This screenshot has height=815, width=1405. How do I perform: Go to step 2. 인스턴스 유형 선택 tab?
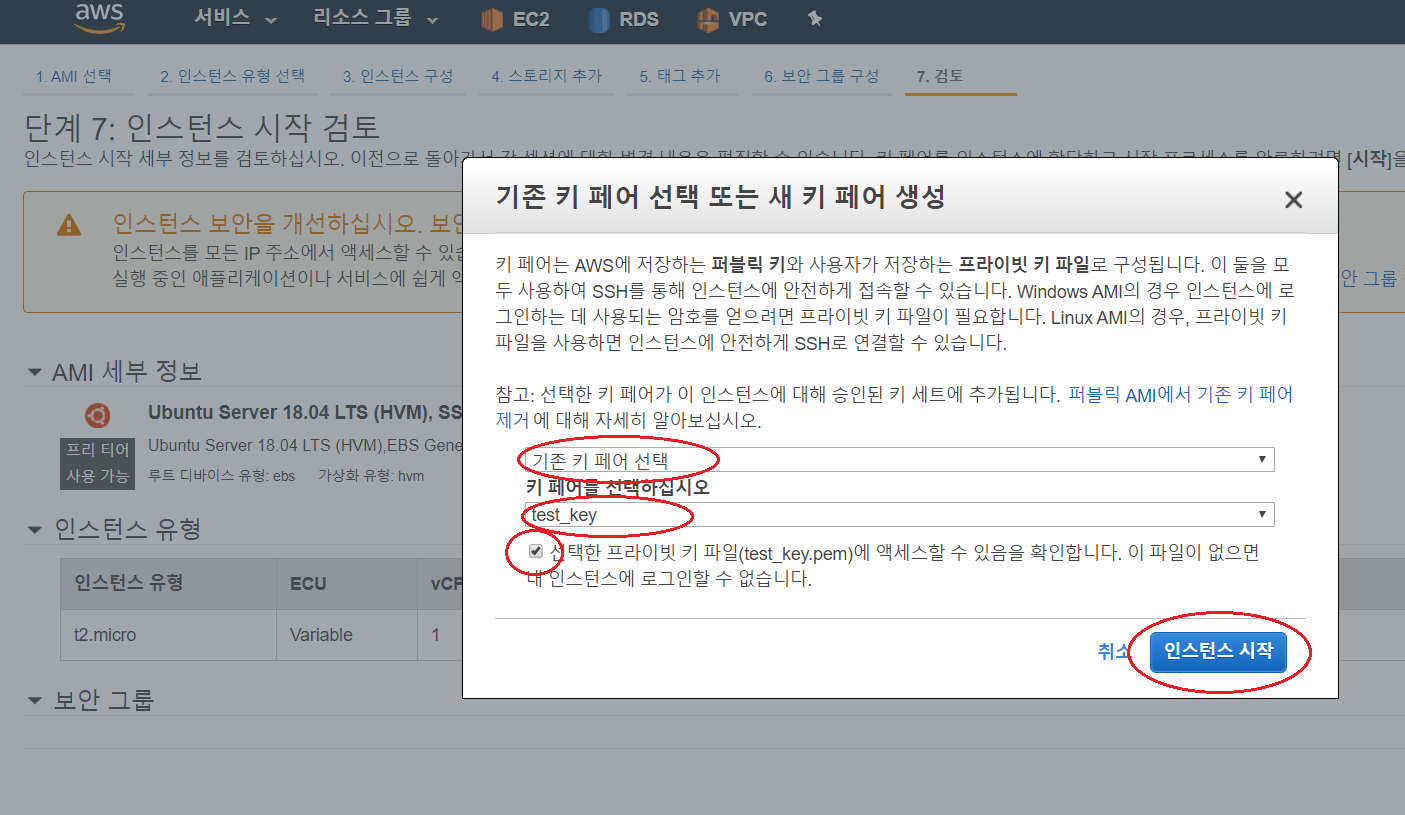tap(233, 77)
